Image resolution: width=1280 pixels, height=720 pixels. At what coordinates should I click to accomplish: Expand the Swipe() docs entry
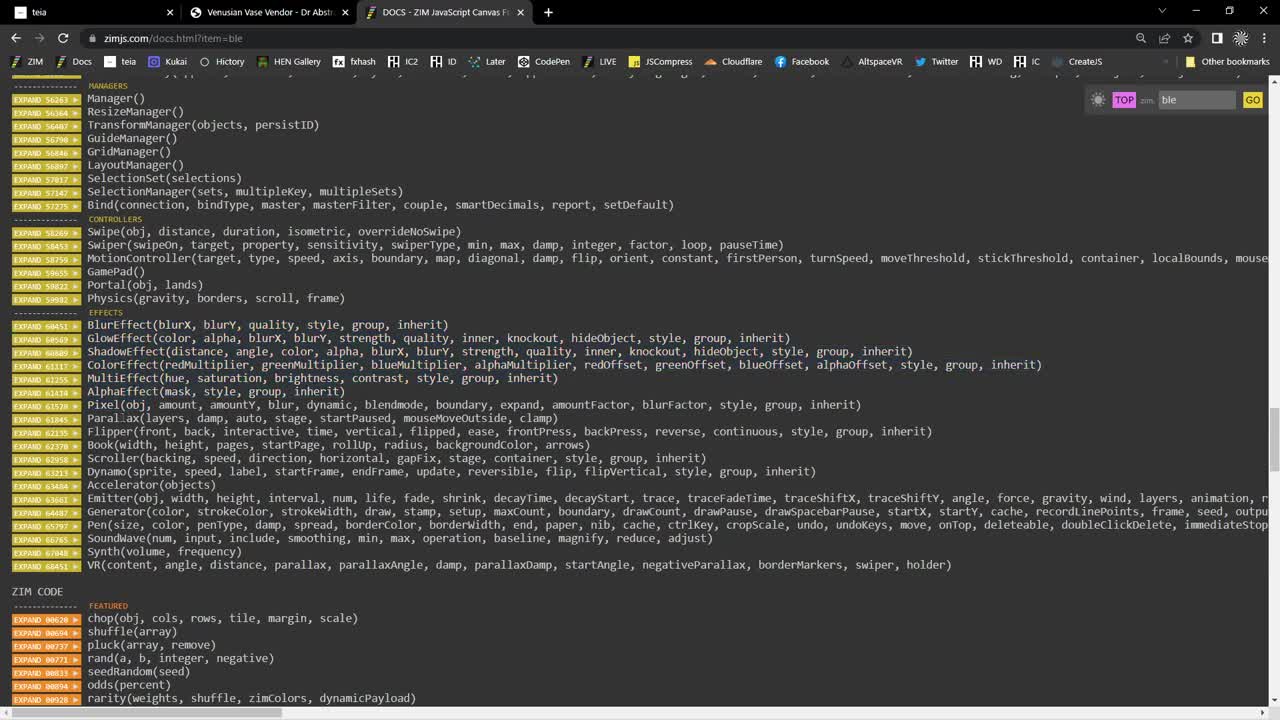(x=46, y=232)
